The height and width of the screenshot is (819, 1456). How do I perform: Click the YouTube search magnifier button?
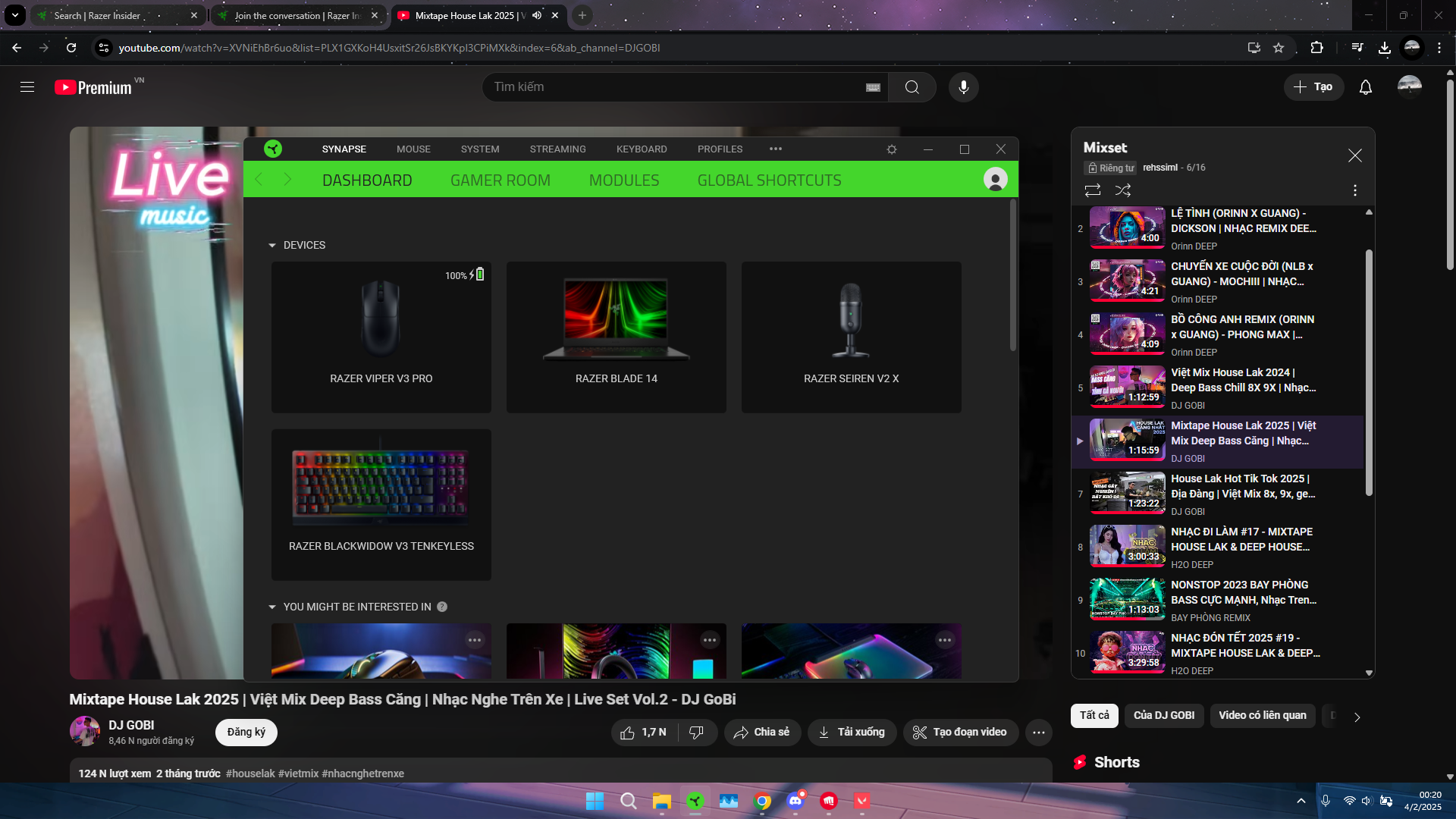[x=912, y=87]
